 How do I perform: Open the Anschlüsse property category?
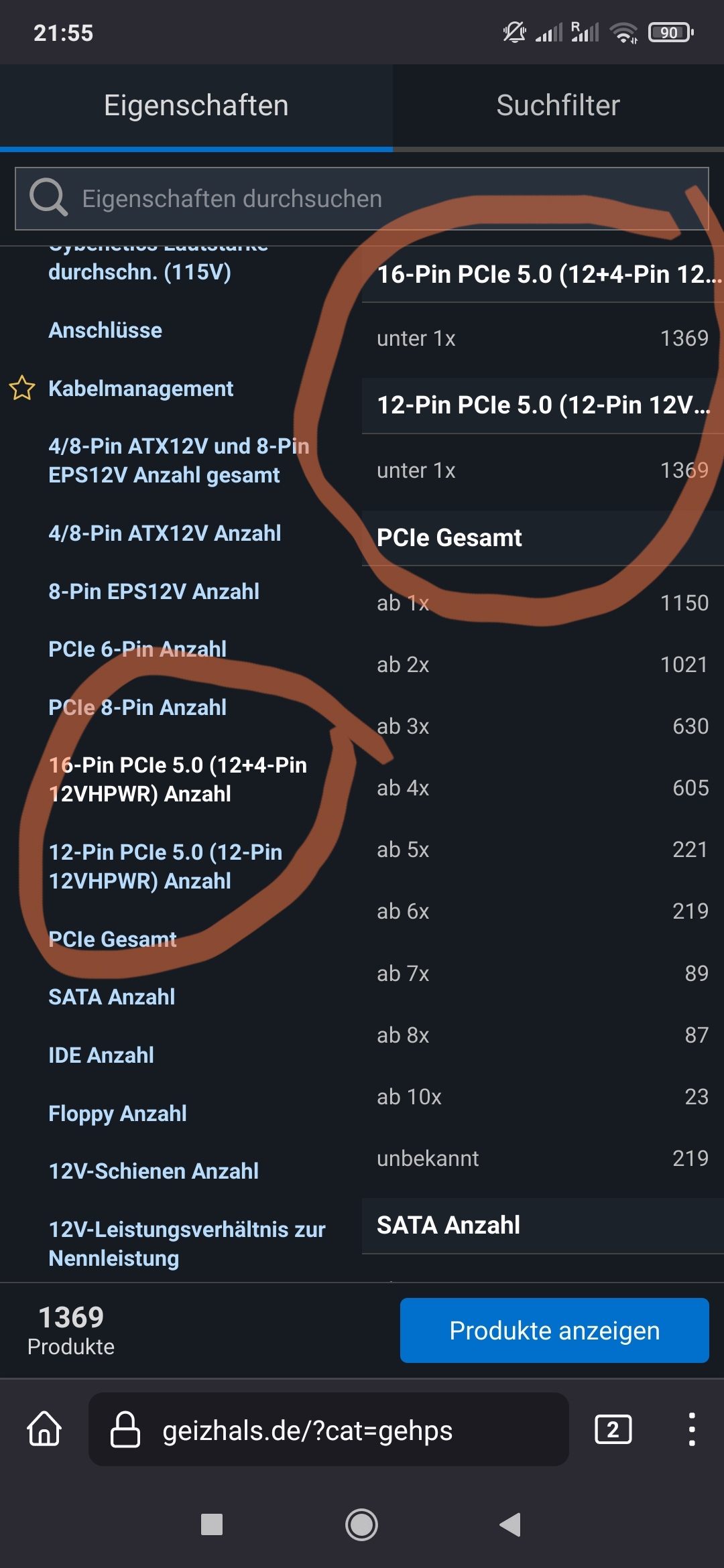point(105,330)
